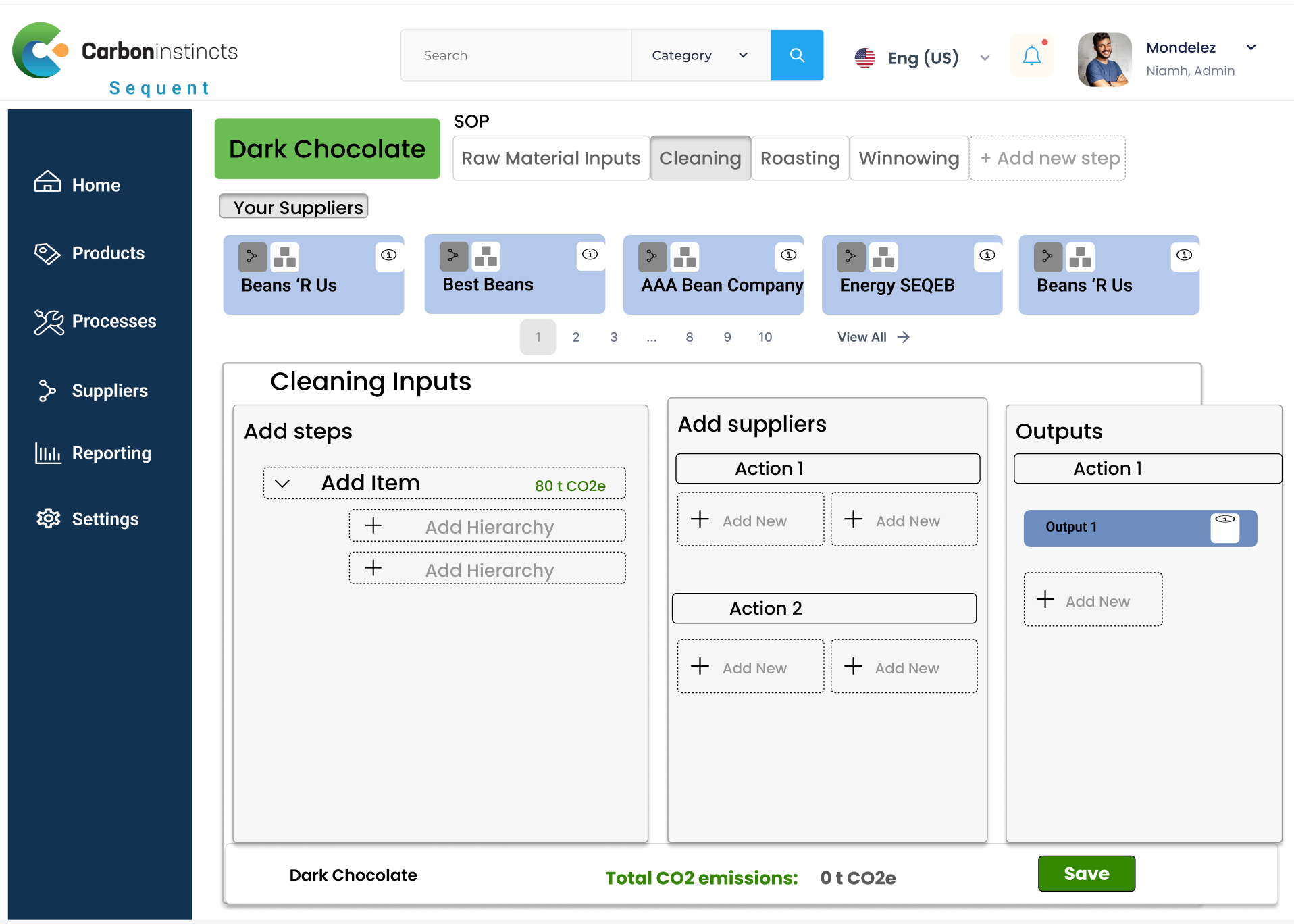The image size is (1294, 924).
Task: Click info icon on AAA Bean Company card
Action: pyautogui.click(x=789, y=255)
